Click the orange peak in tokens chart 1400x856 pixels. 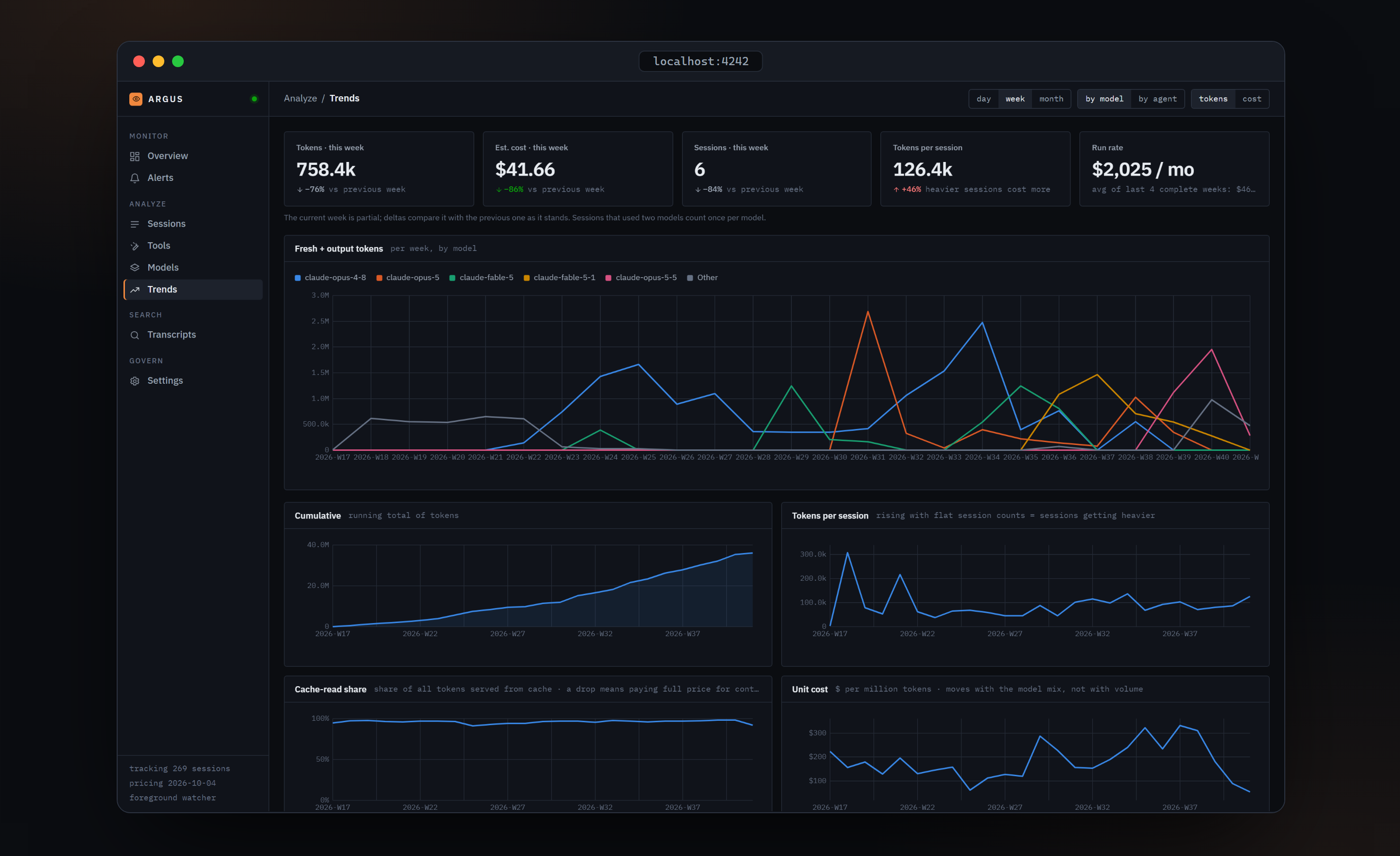click(x=868, y=311)
